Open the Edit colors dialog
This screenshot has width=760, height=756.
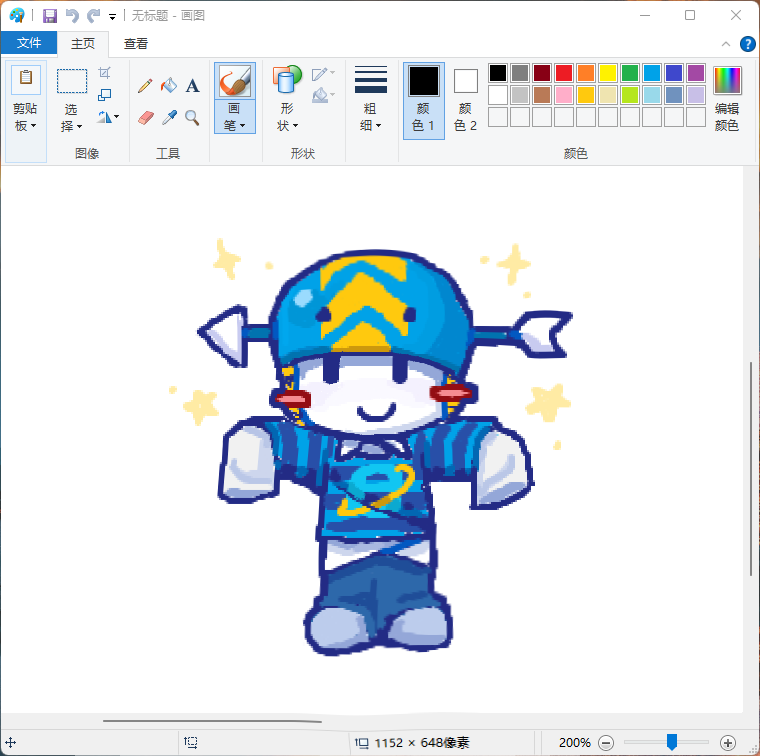click(727, 100)
